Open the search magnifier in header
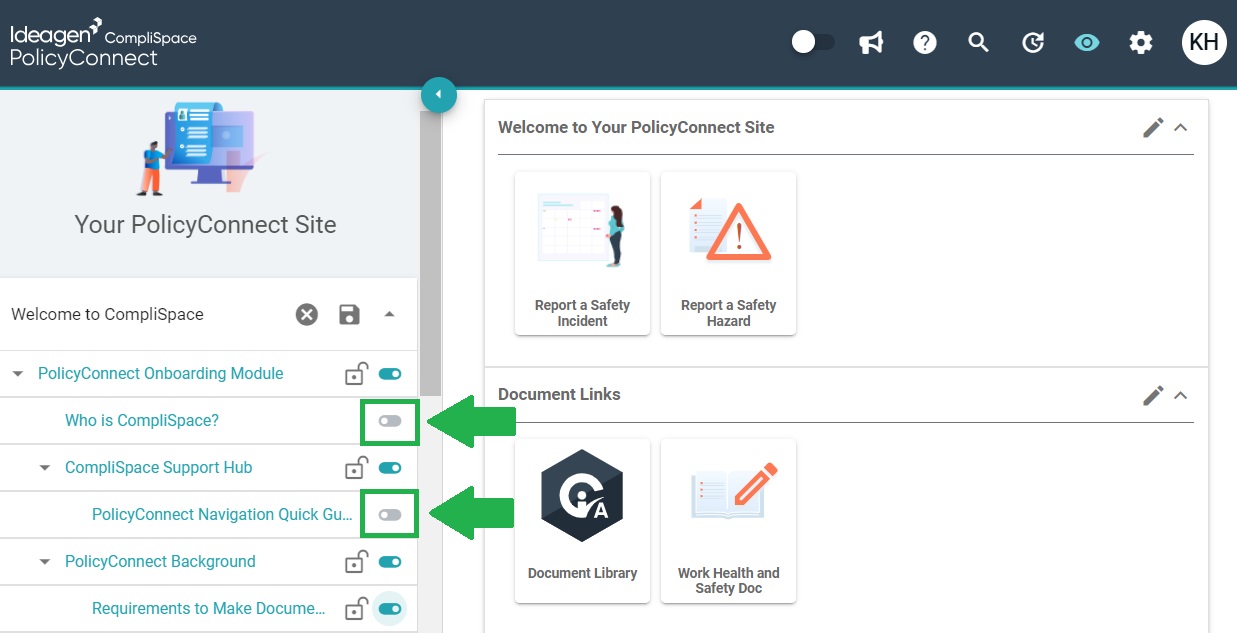Image resolution: width=1237 pixels, height=633 pixels. (x=979, y=42)
